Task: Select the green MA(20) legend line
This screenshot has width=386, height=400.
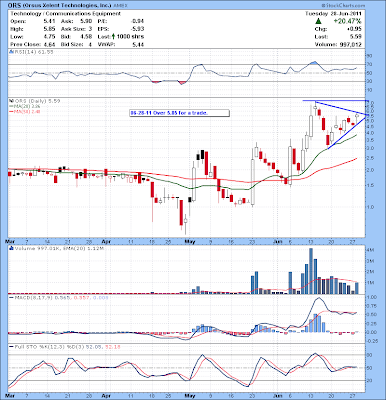Action: pos(11,106)
